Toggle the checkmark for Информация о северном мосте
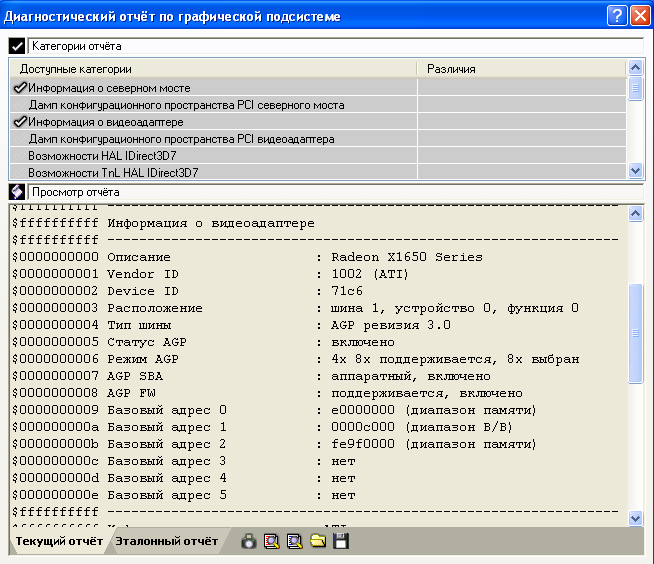This screenshot has height=564, width=654. coord(20,88)
